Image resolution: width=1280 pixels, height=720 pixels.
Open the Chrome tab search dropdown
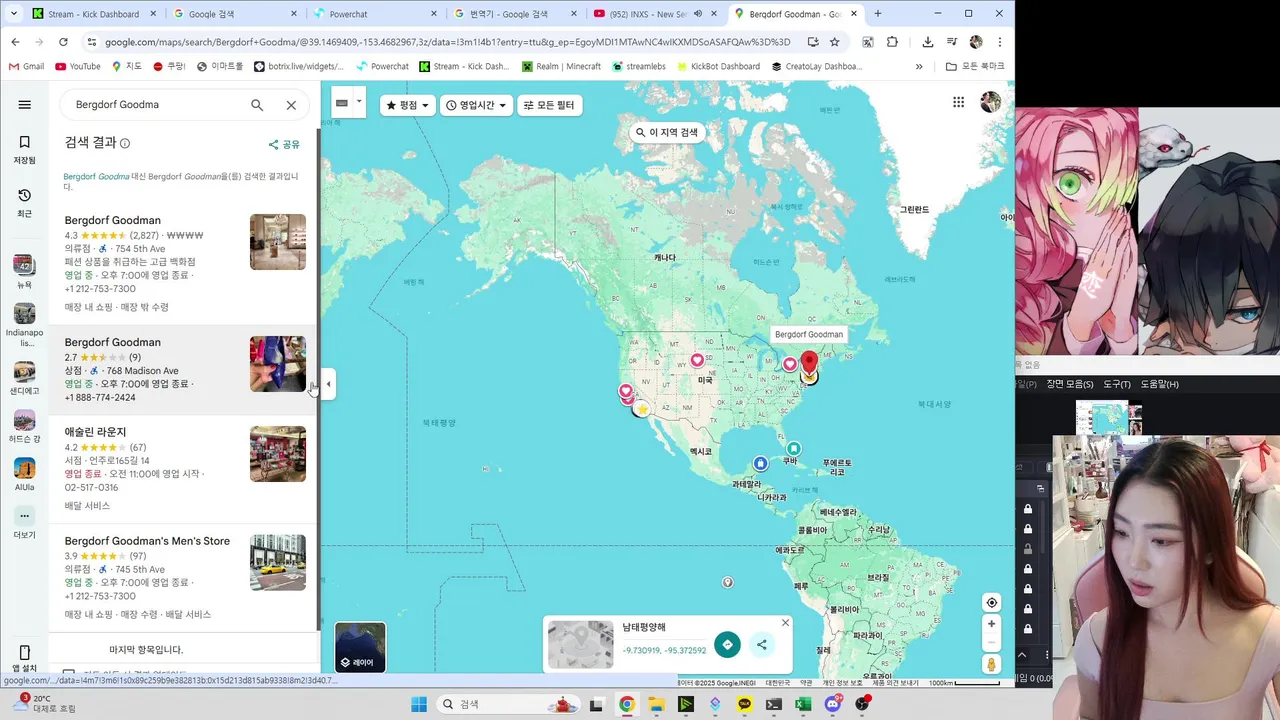[x=13, y=14]
